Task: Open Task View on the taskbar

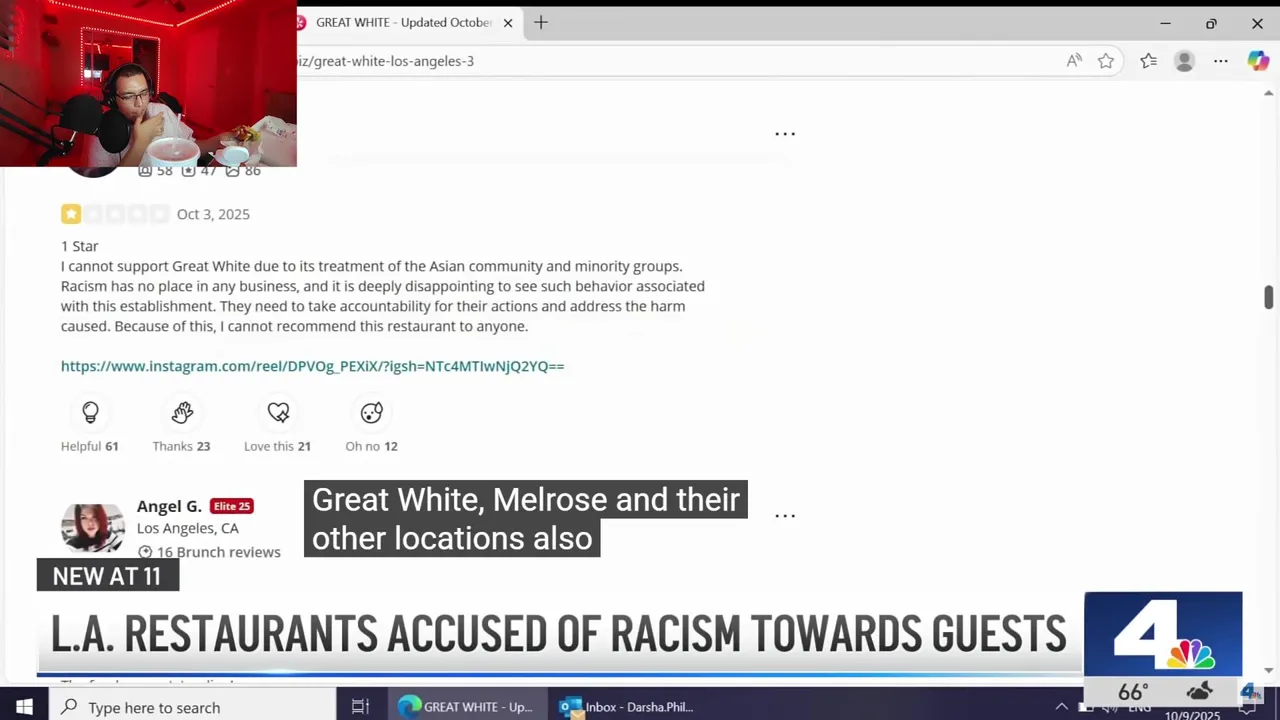Action: [x=361, y=707]
